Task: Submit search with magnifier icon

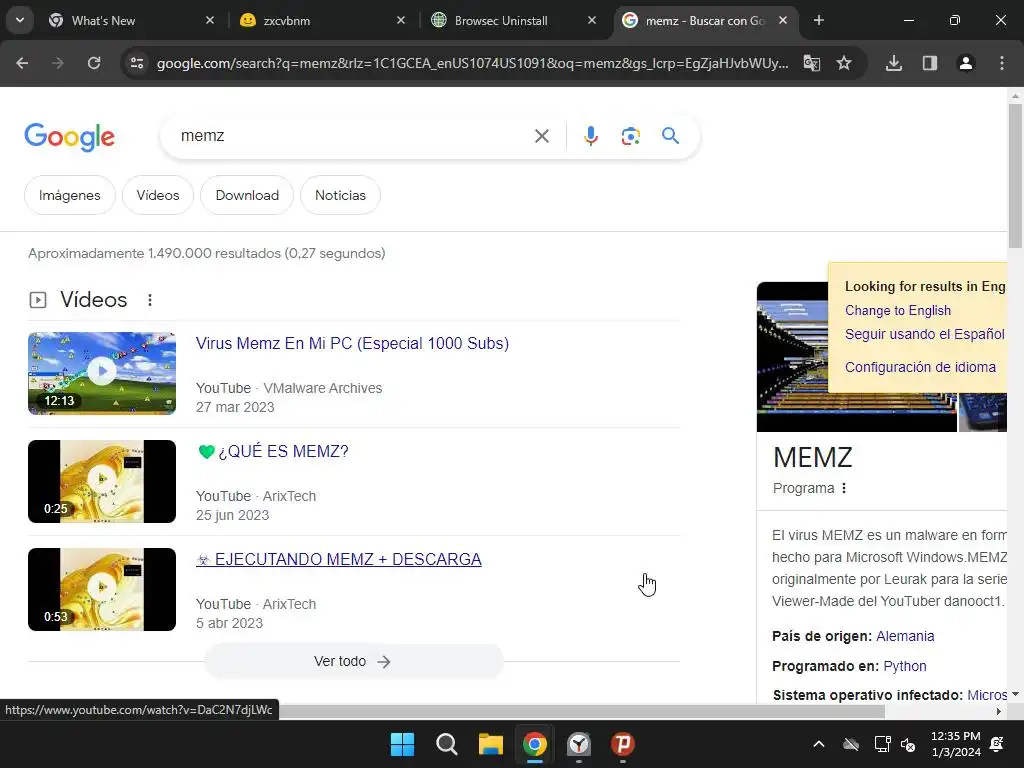Action: [x=670, y=136]
